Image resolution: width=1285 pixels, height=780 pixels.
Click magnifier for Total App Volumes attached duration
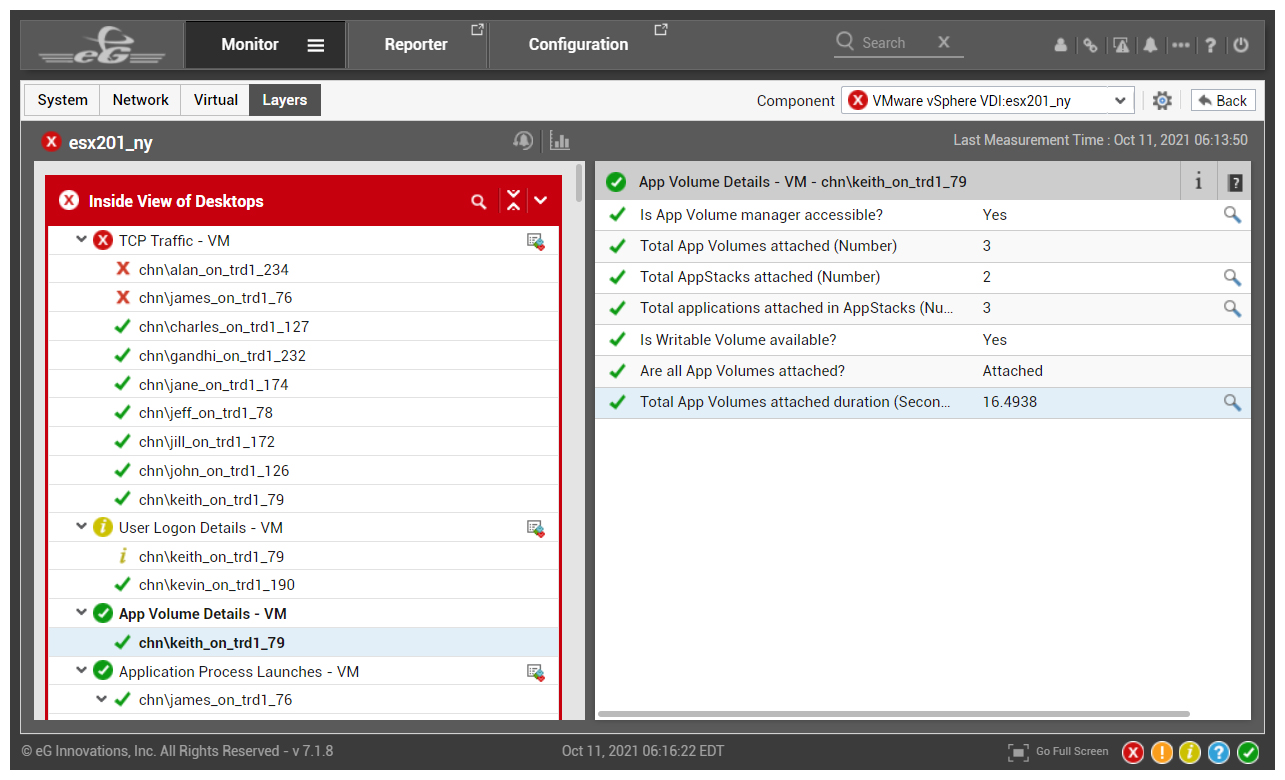[1232, 402]
